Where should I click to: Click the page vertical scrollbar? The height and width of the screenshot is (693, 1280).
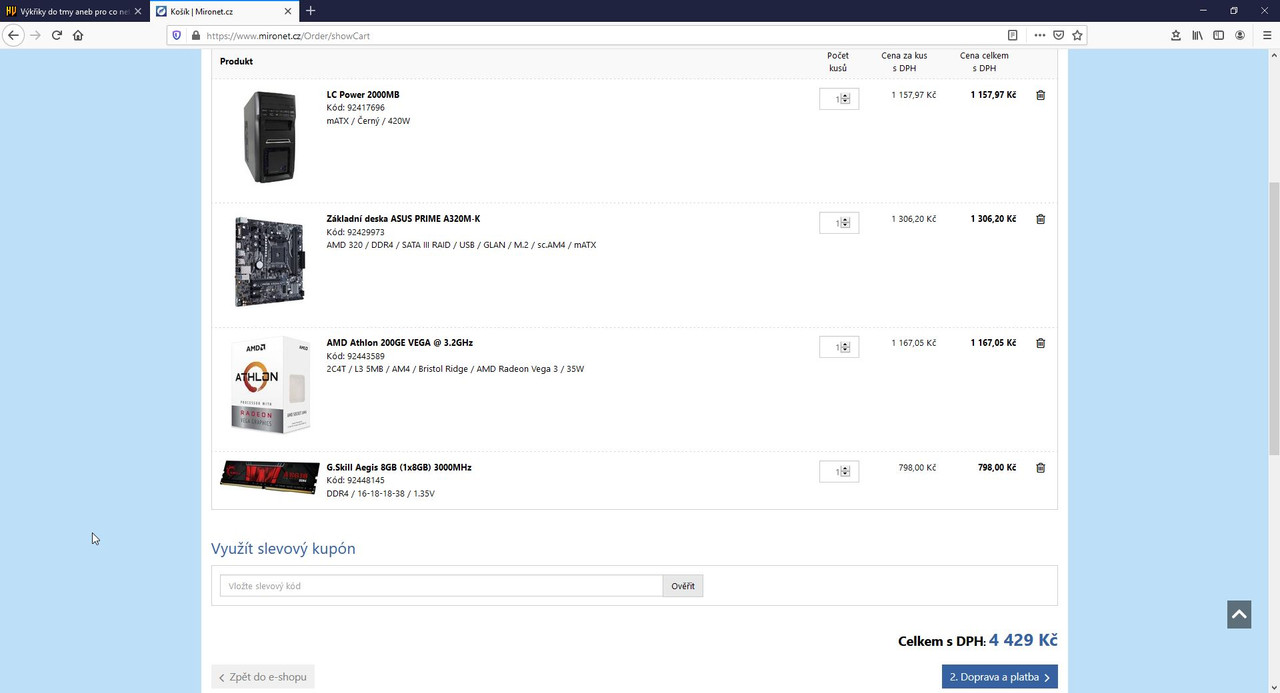(x=1273, y=317)
